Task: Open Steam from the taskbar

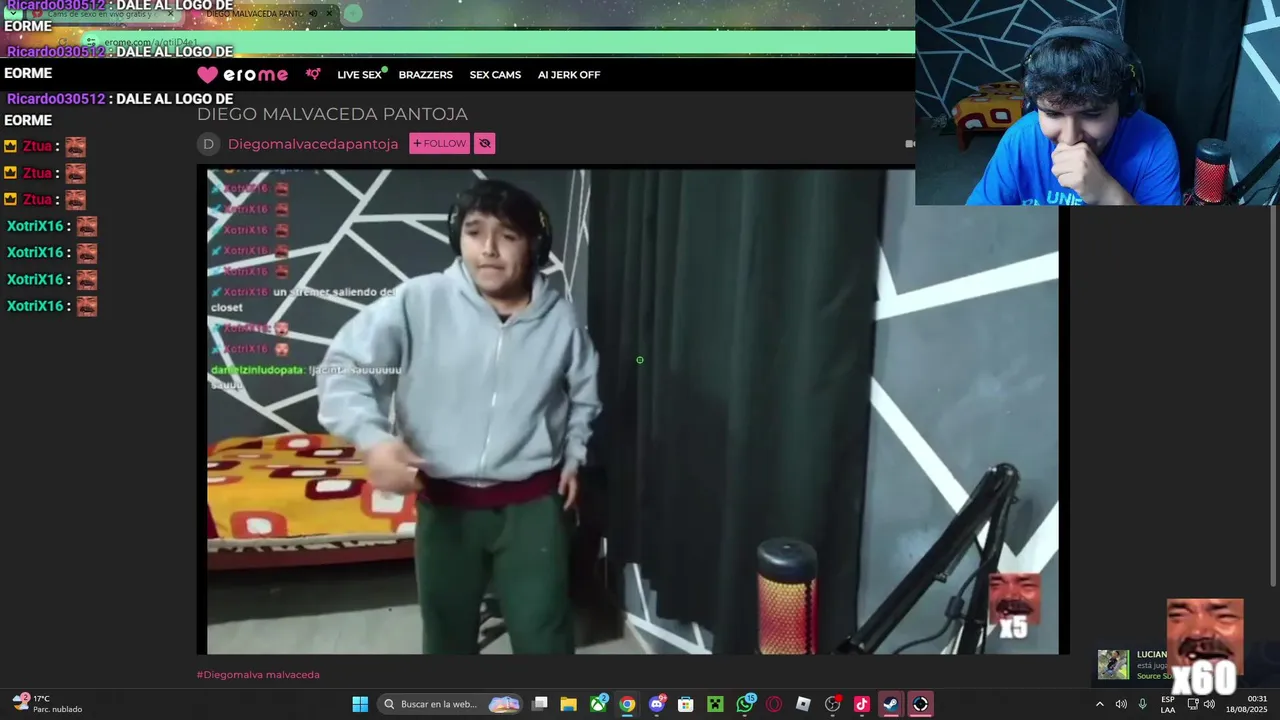Action: [x=890, y=704]
